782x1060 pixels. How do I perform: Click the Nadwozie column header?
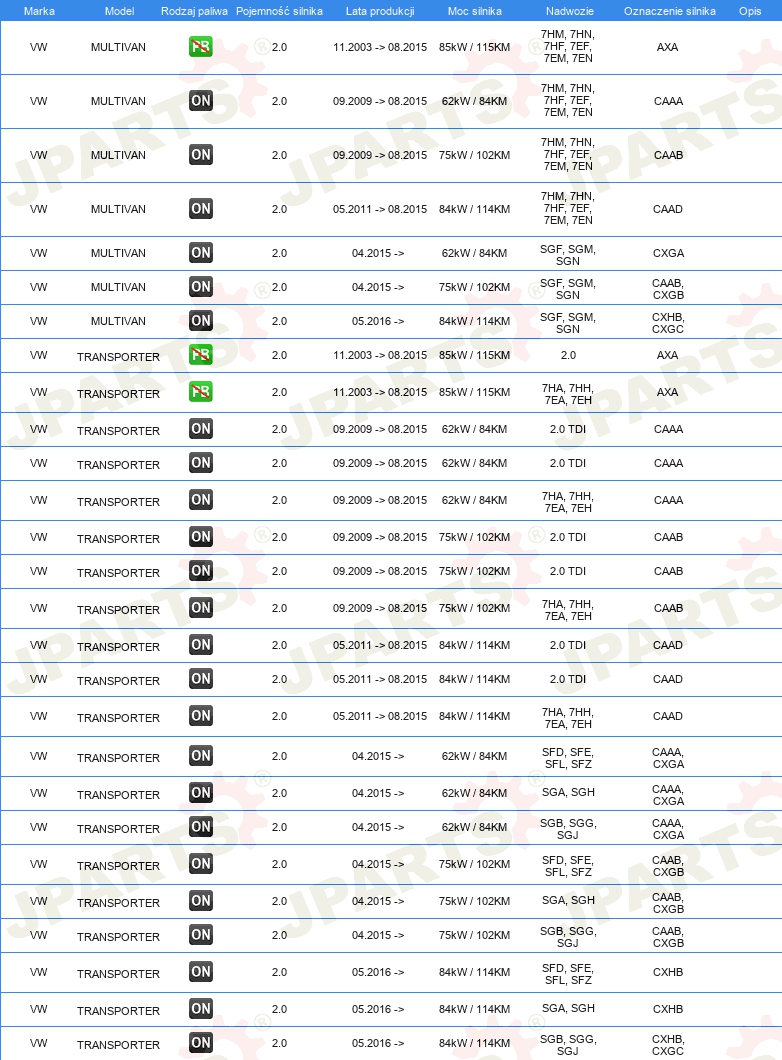click(x=570, y=11)
